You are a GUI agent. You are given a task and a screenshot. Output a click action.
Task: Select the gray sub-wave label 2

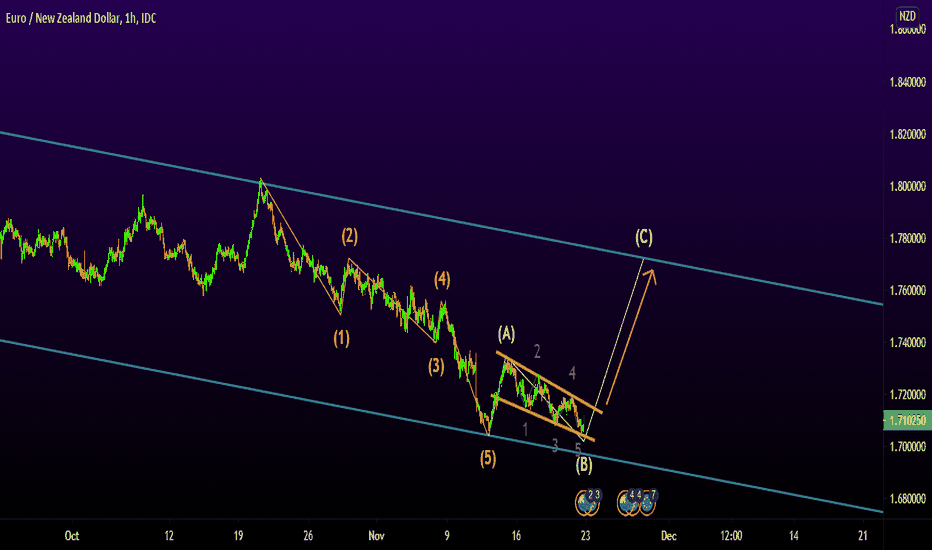(x=537, y=352)
